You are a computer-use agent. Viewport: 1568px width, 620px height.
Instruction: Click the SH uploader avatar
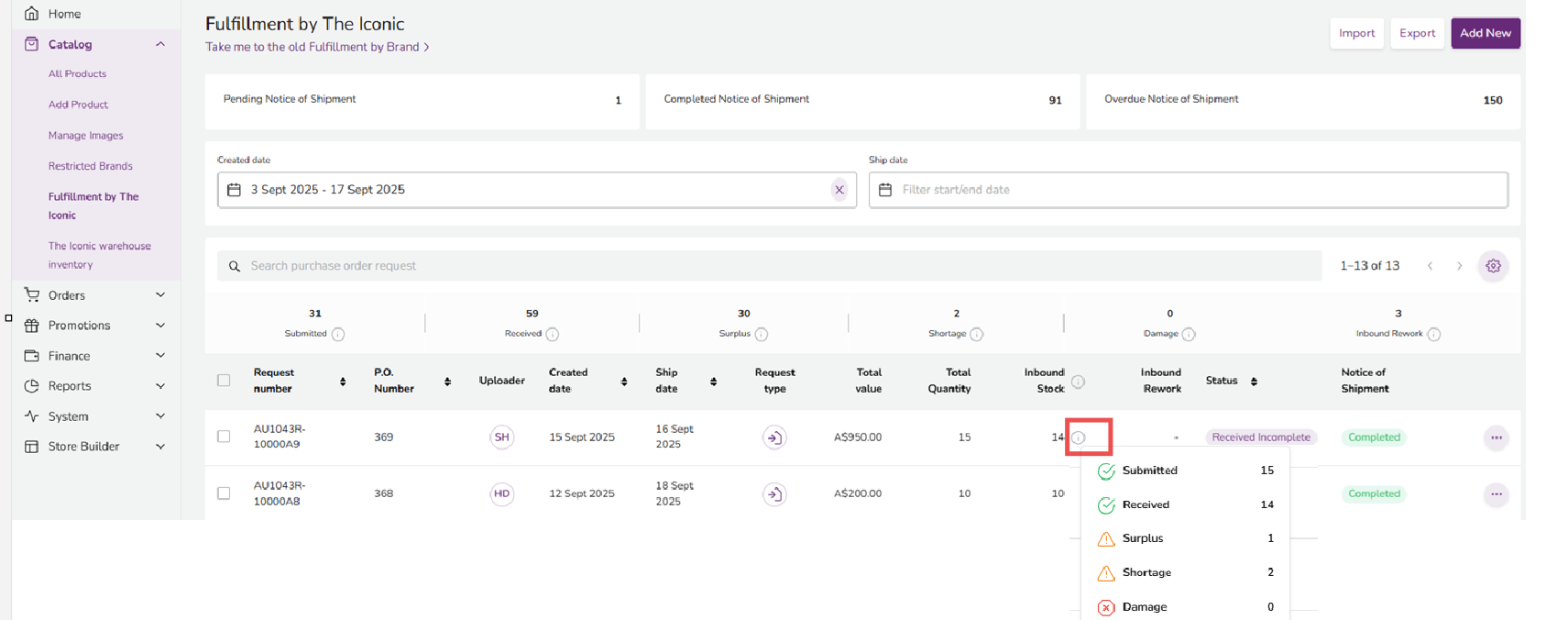[x=501, y=437]
